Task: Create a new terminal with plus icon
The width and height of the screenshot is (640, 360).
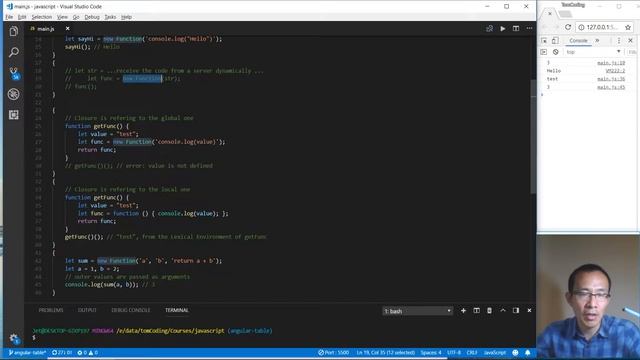Action: (x=463, y=311)
